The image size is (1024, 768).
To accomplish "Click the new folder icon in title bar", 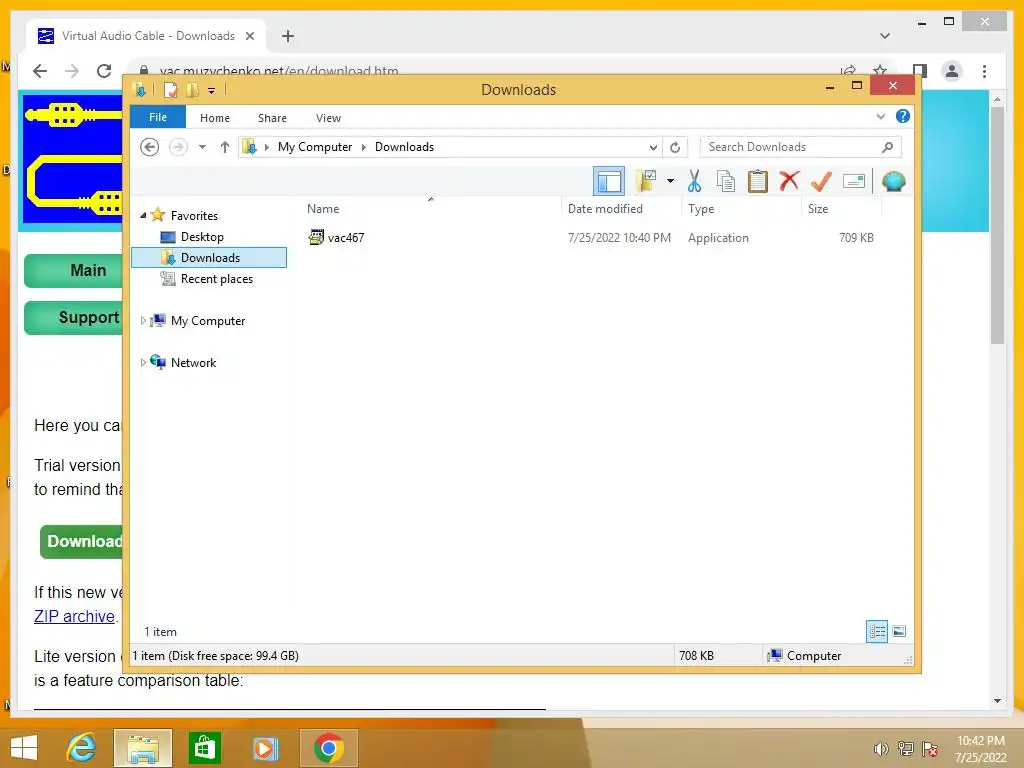I will pos(193,90).
